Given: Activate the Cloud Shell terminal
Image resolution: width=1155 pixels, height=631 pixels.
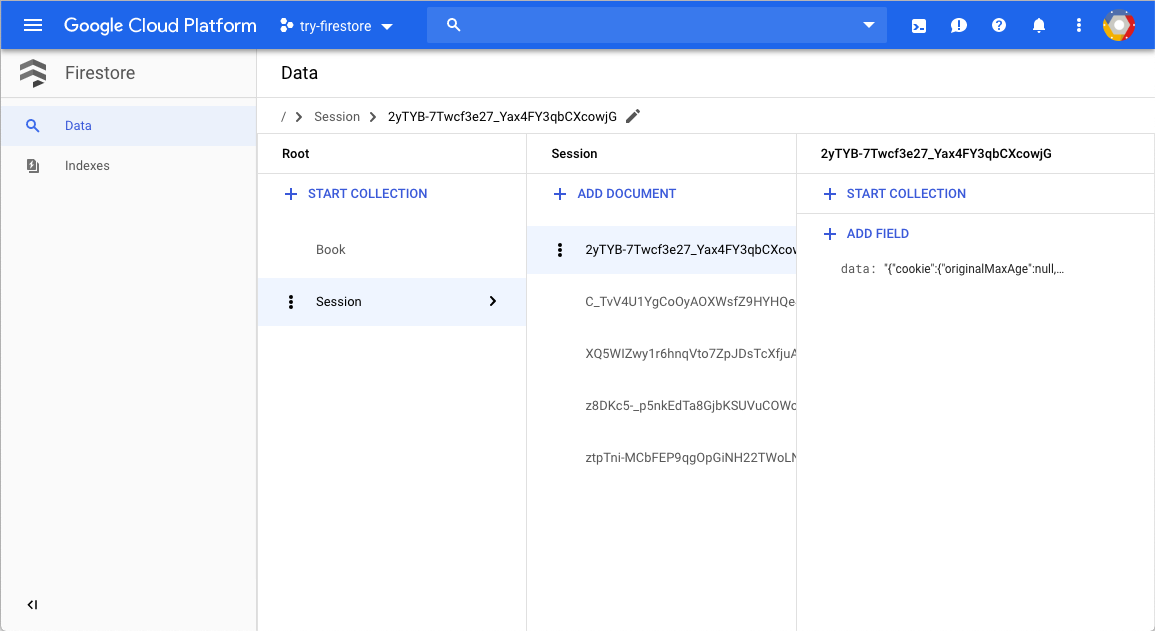Looking at the screenshot, I should 918,25.
